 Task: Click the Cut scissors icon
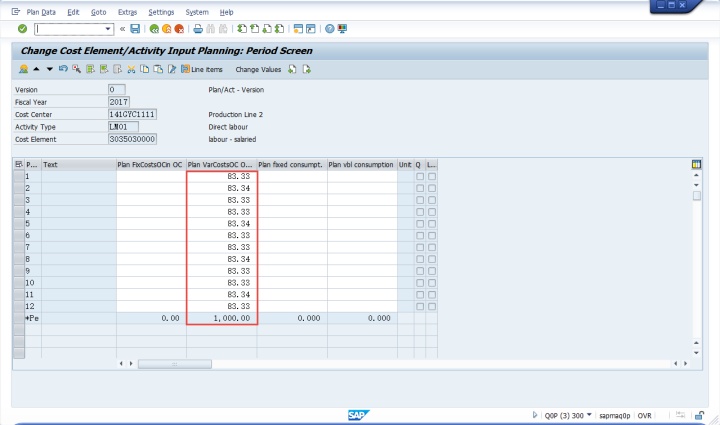[131, 69]
